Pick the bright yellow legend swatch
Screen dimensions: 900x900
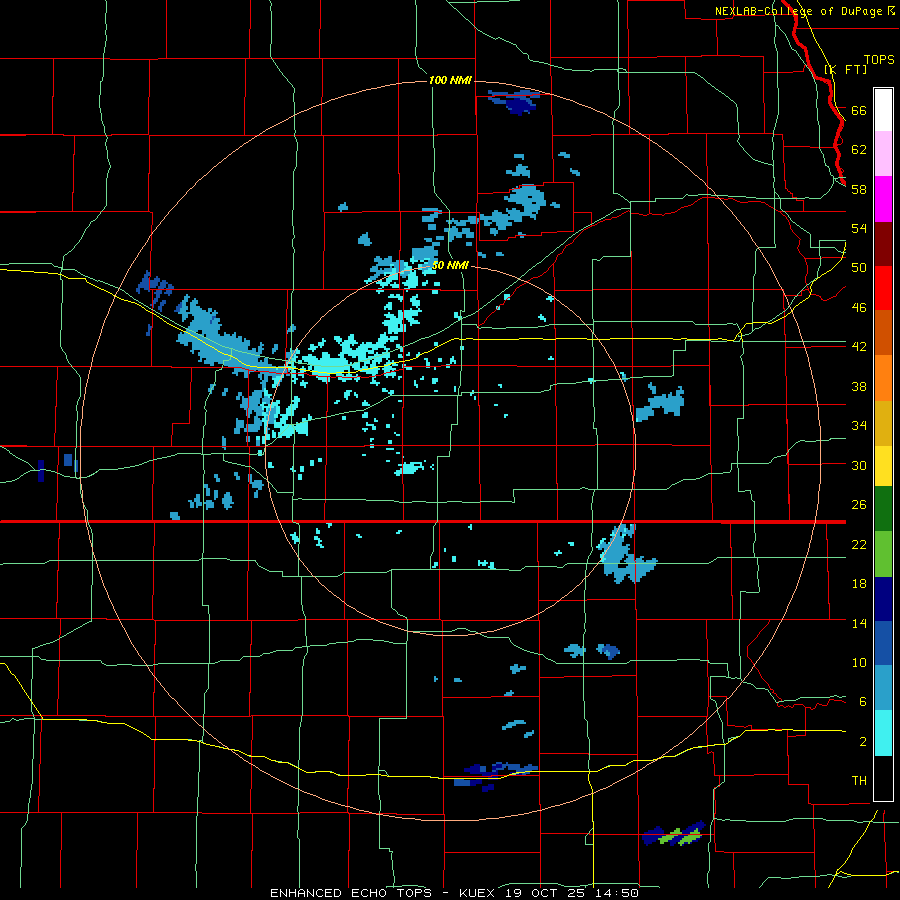pos(883,466)
